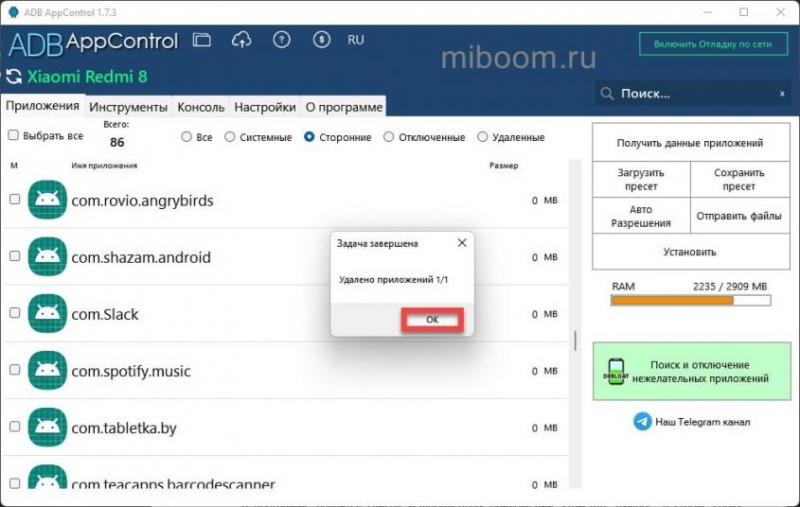This screenshot has height=507, width=800.
Task: Select the Удаленные radio filter
Action: click(x=483, y=137)
